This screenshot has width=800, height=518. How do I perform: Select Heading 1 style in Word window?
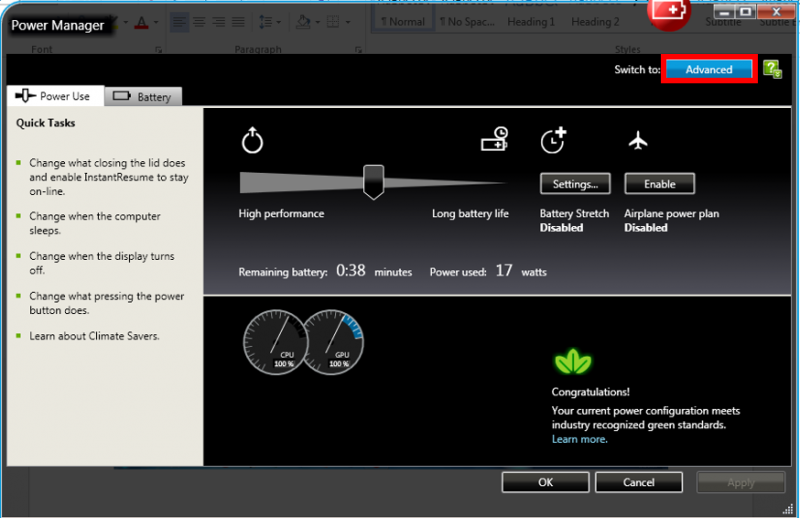[531, 21]
